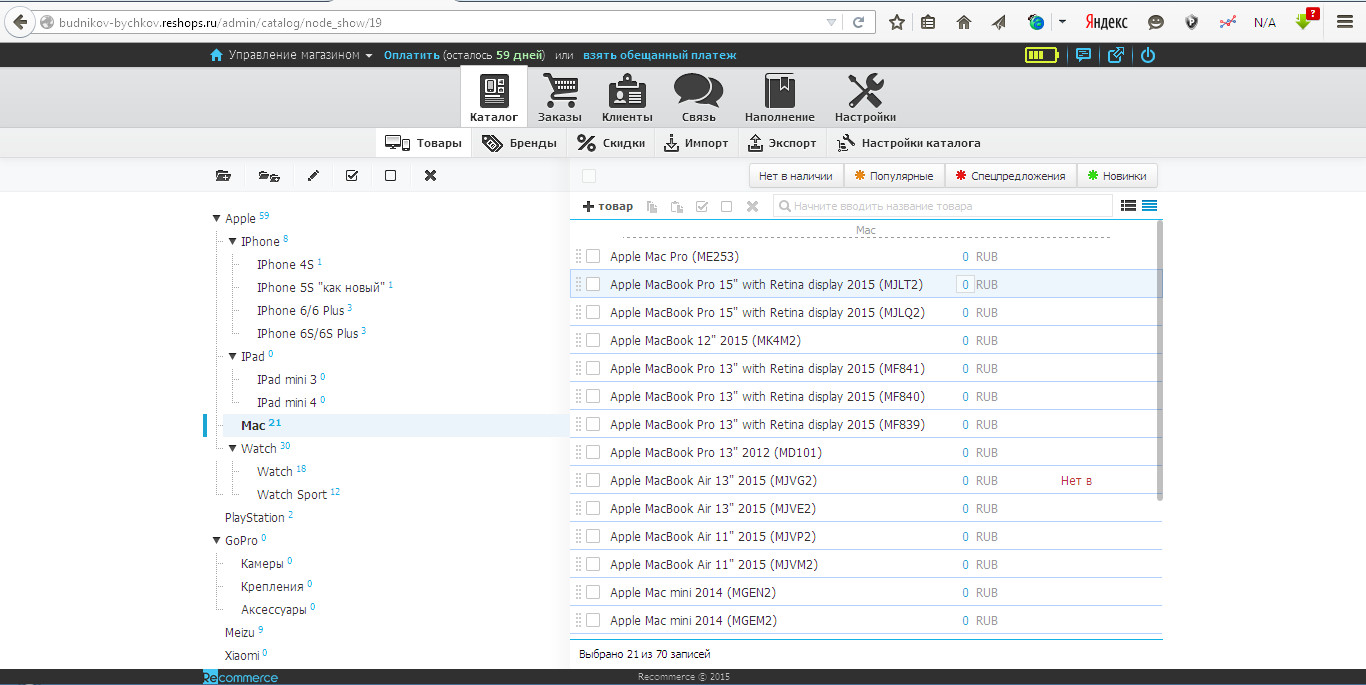
Task: Select the IPad mini 4 category
Action: pos(286,403)
